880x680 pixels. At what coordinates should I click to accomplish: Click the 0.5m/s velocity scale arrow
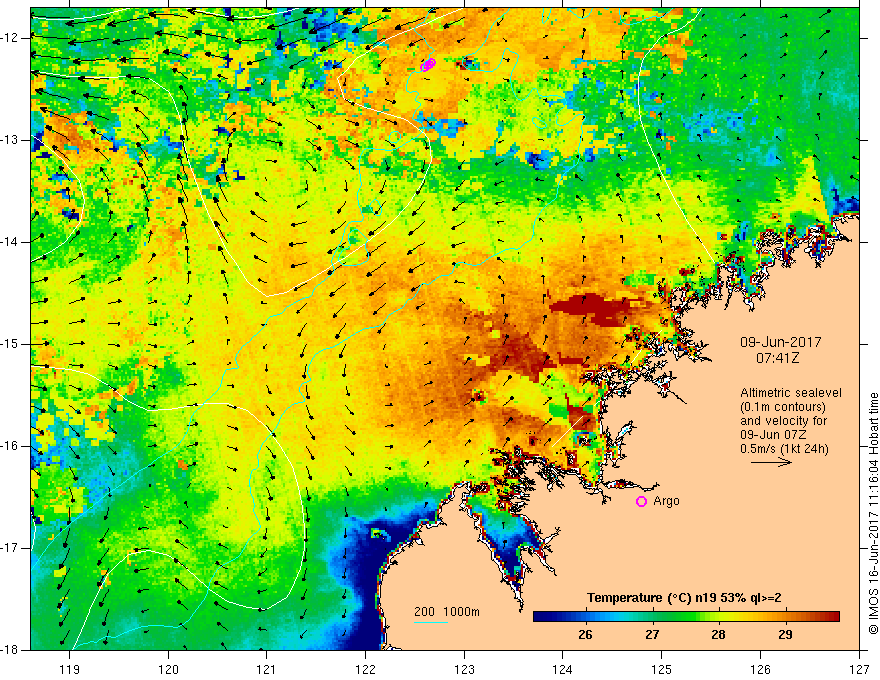point(771,462)
